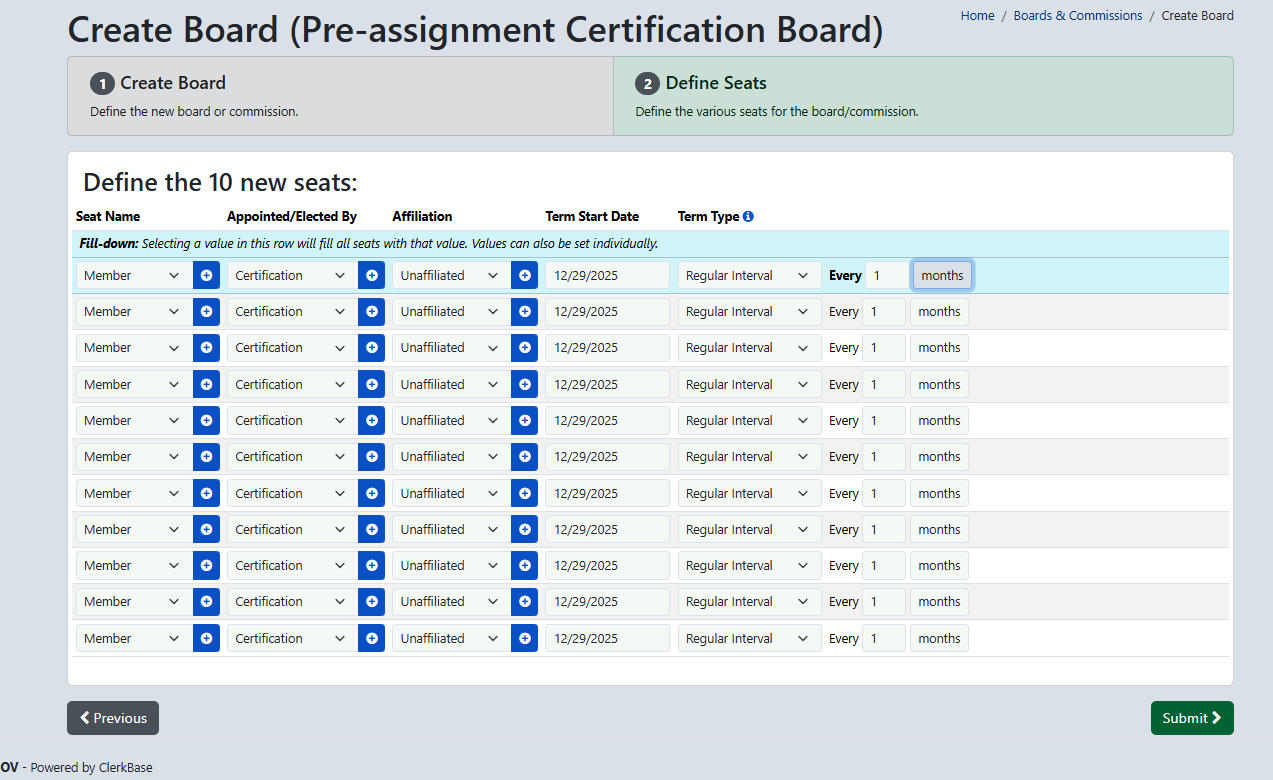
Task: Add new appointer in fill-down row
Action: tap(371, 275)
